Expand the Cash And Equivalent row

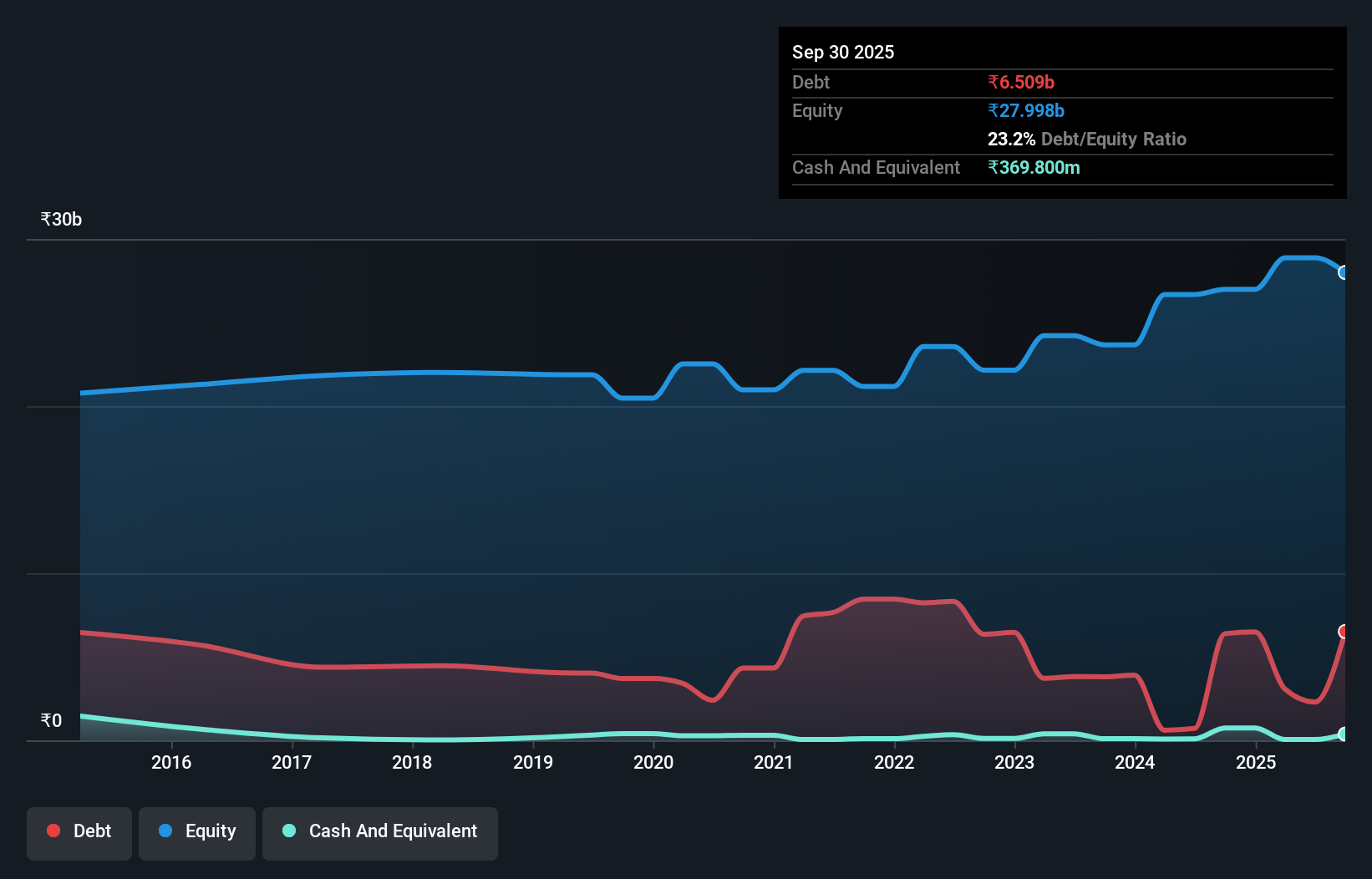[875, 167]
